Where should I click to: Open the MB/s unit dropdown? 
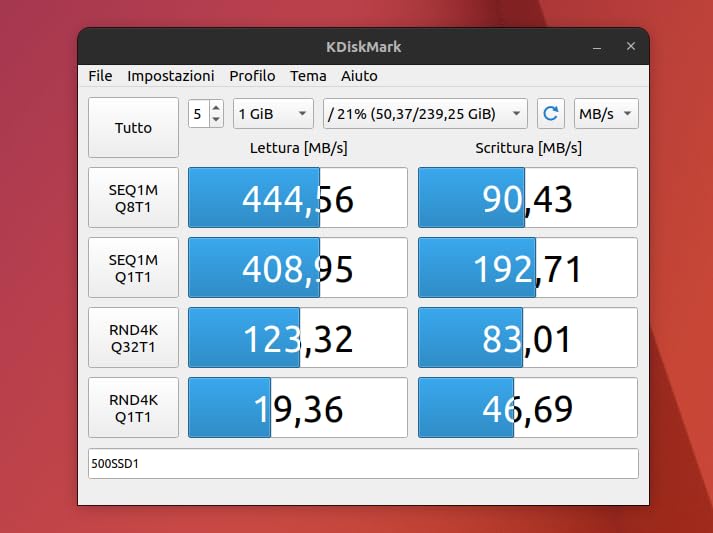coord(606,114)
